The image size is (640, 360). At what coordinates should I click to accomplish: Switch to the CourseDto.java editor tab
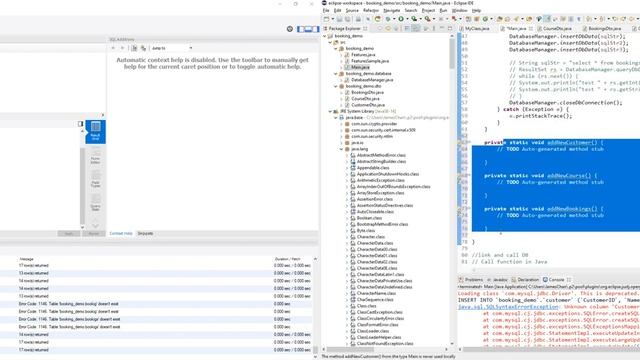coord(554,29)
